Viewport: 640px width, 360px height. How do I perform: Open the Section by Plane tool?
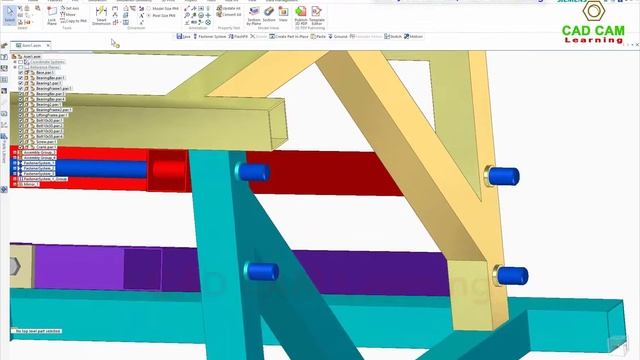[x=253, y=16]
